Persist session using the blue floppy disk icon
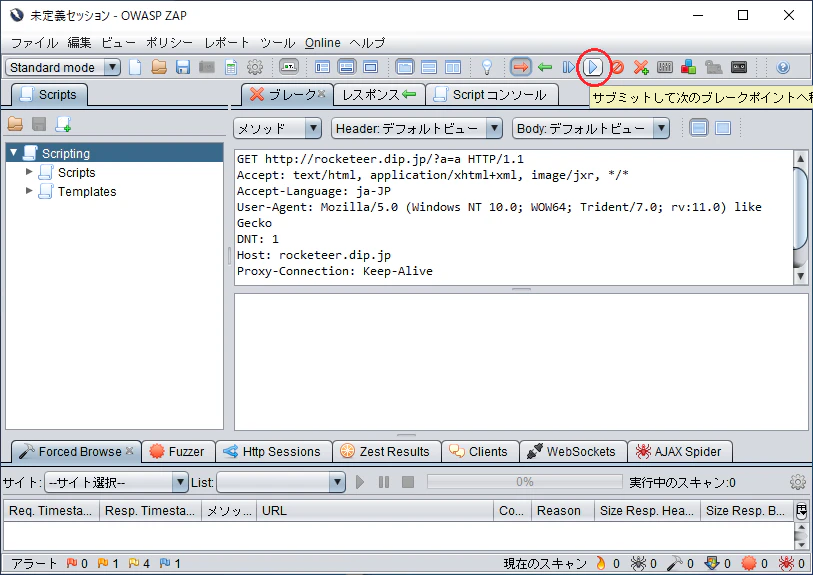This screenshot has height=575, width=813. tap(183, 67)
